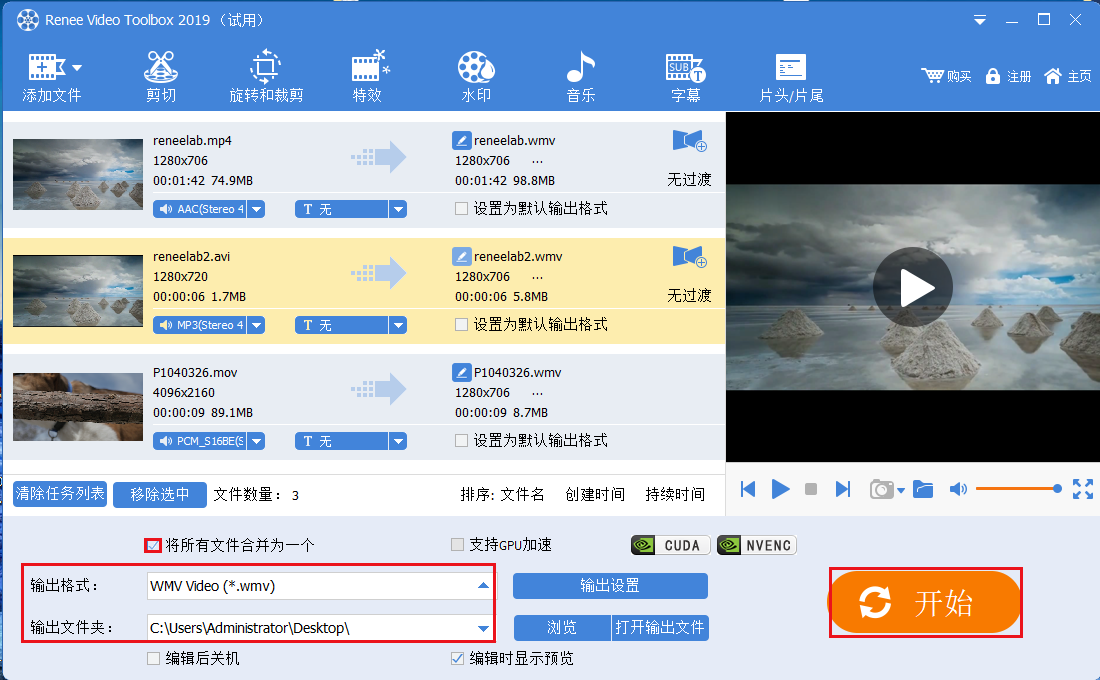The image size is (1100, 680).
Task: Add transition for reneelab2.avi row
Action: (690, 257)
